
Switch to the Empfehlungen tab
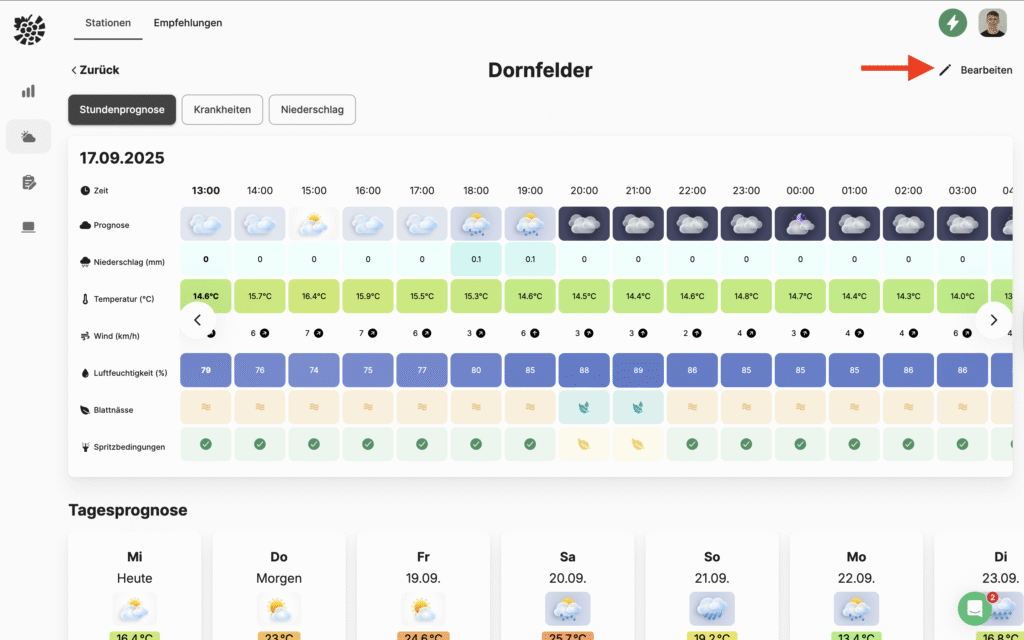188,23
